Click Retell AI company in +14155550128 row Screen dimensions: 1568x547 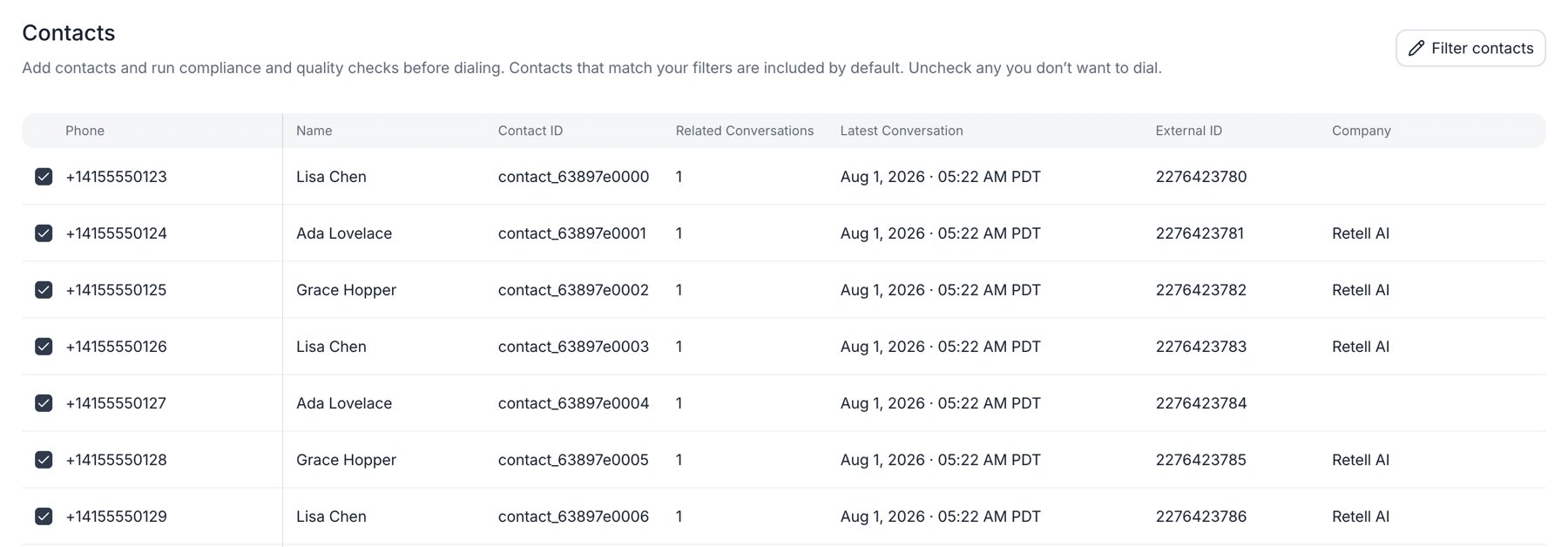(x=1361, y=460)
